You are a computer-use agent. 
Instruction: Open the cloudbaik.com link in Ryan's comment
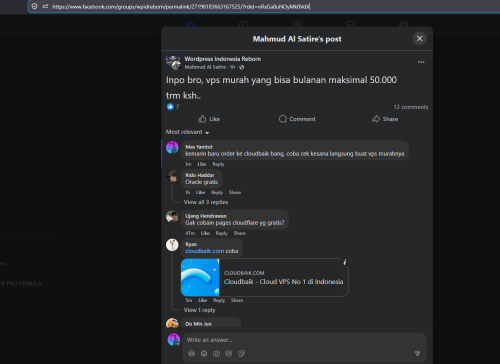(205, 251)
